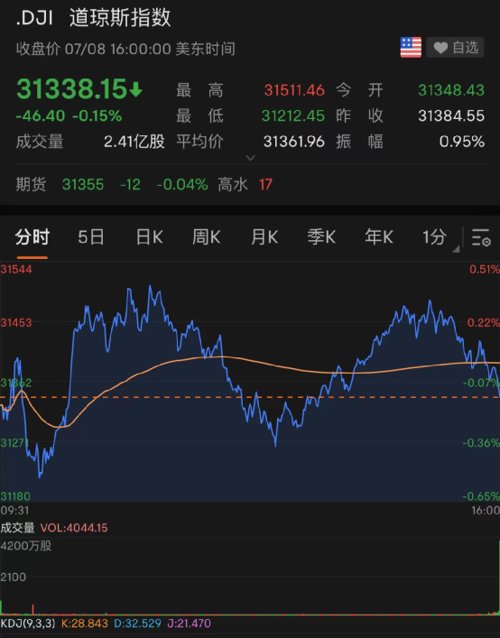The image size is (500, 638).
Task: Tap the low value 31212.45
Action: tap(293, 116)
